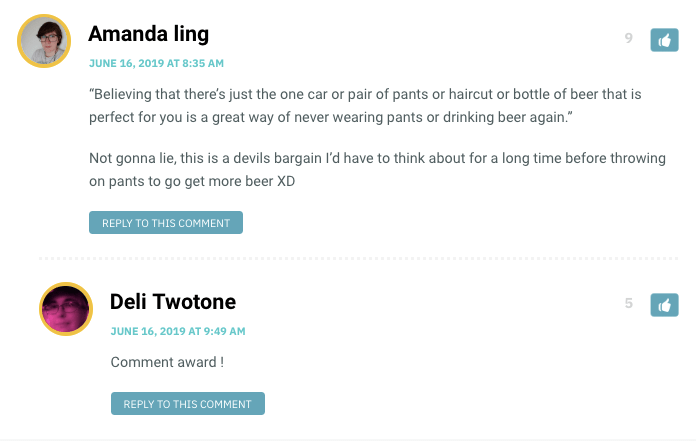
Task: Open the Amanda ling author name
Action: (x=148, y=34)
